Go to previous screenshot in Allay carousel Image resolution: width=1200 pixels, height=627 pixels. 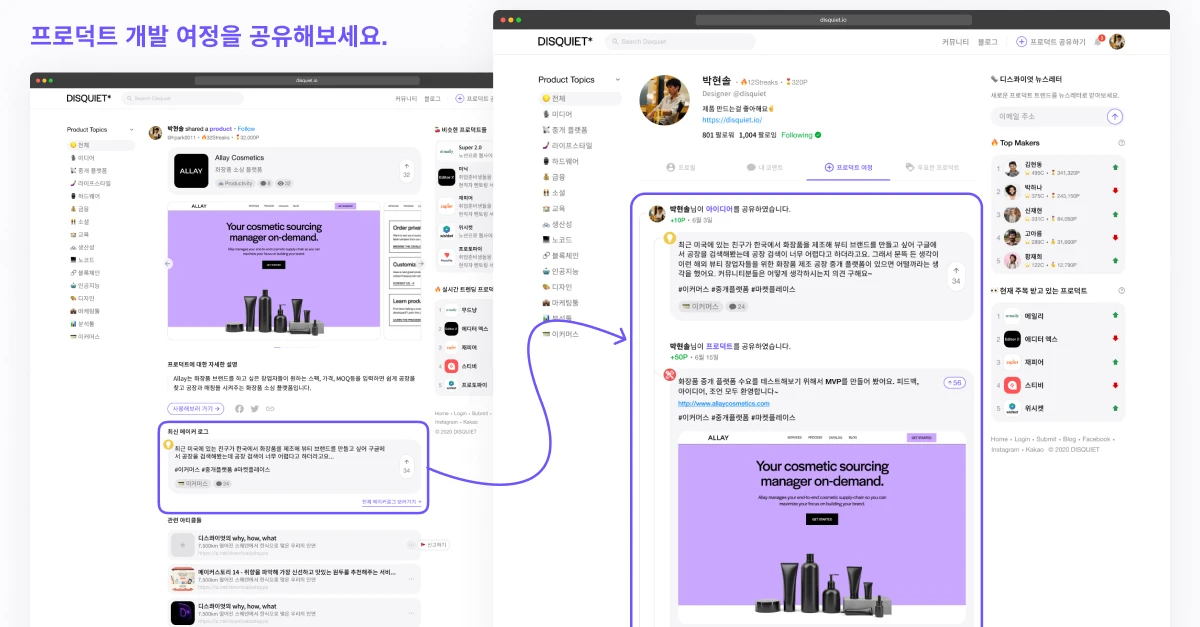pos(167,264)
